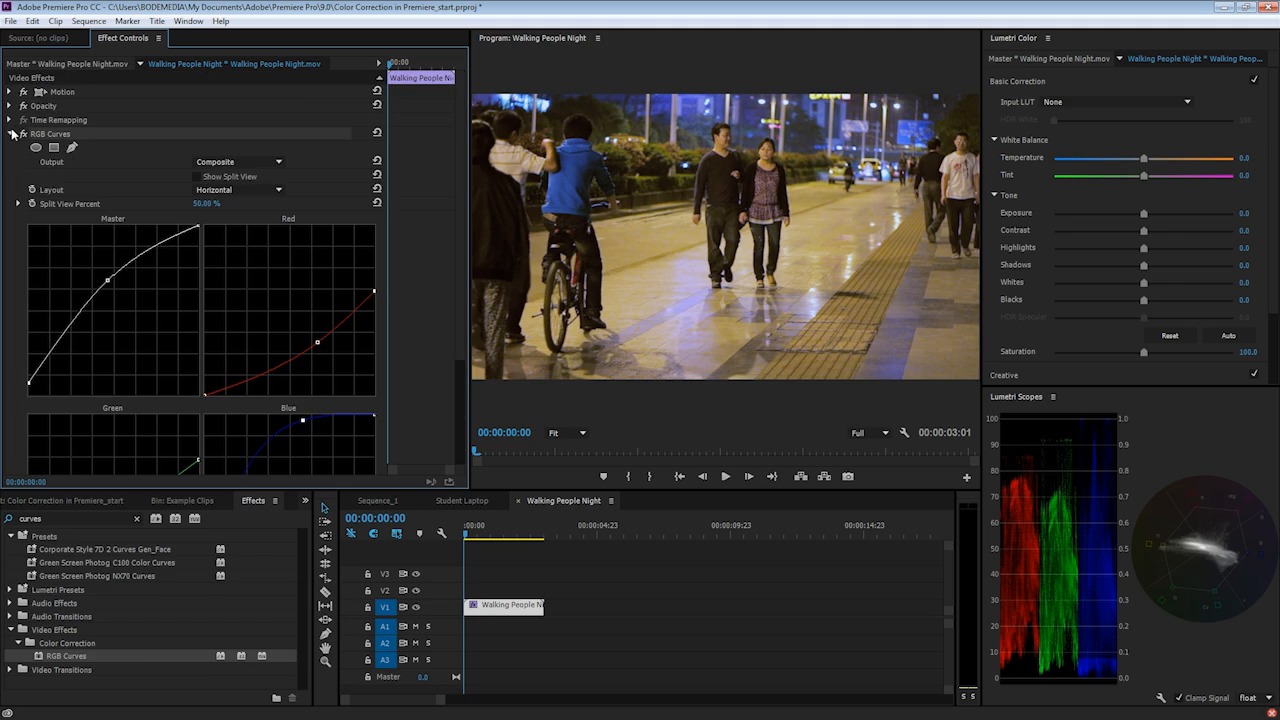The width and height of the screenshot is (1280, 720).
Task: Click Go to In point button
Action: point(679,477)
